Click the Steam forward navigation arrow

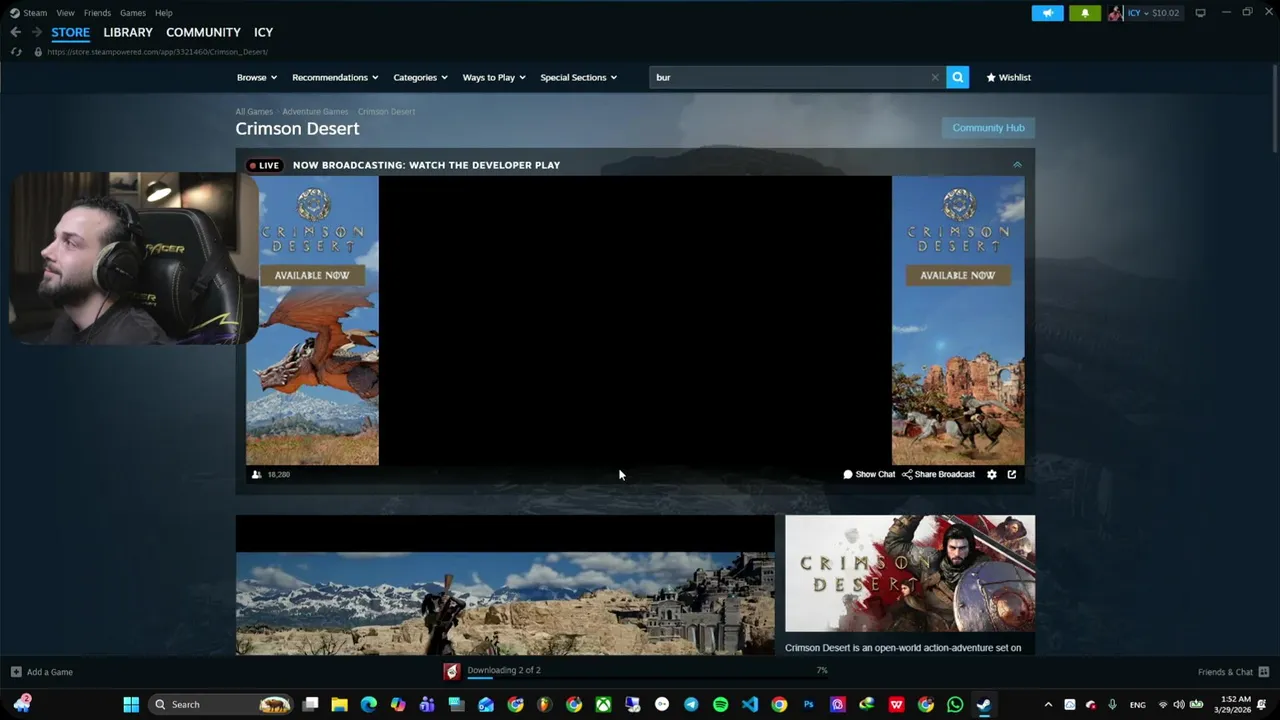tap(37, 32)
